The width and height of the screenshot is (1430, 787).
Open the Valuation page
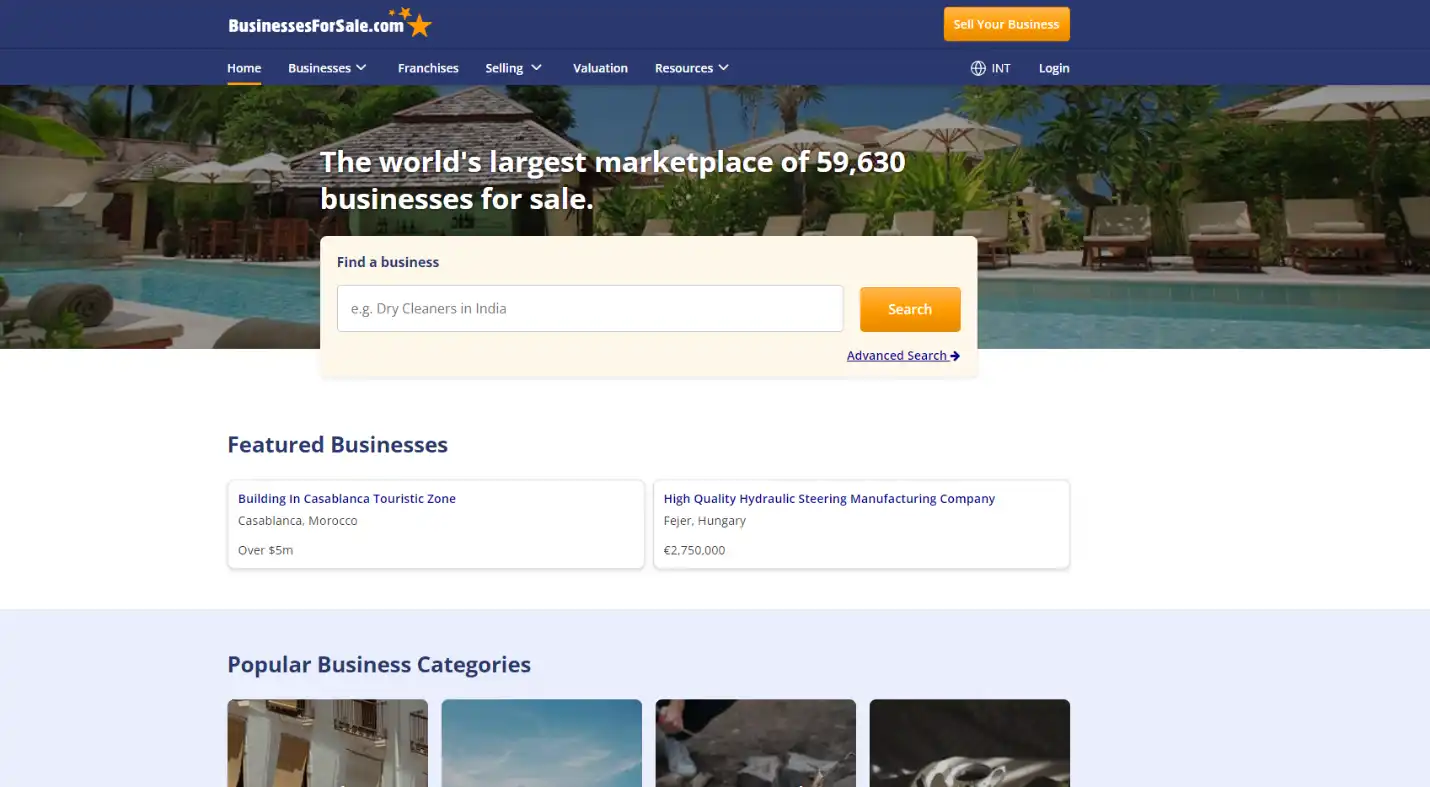point(600,68)
